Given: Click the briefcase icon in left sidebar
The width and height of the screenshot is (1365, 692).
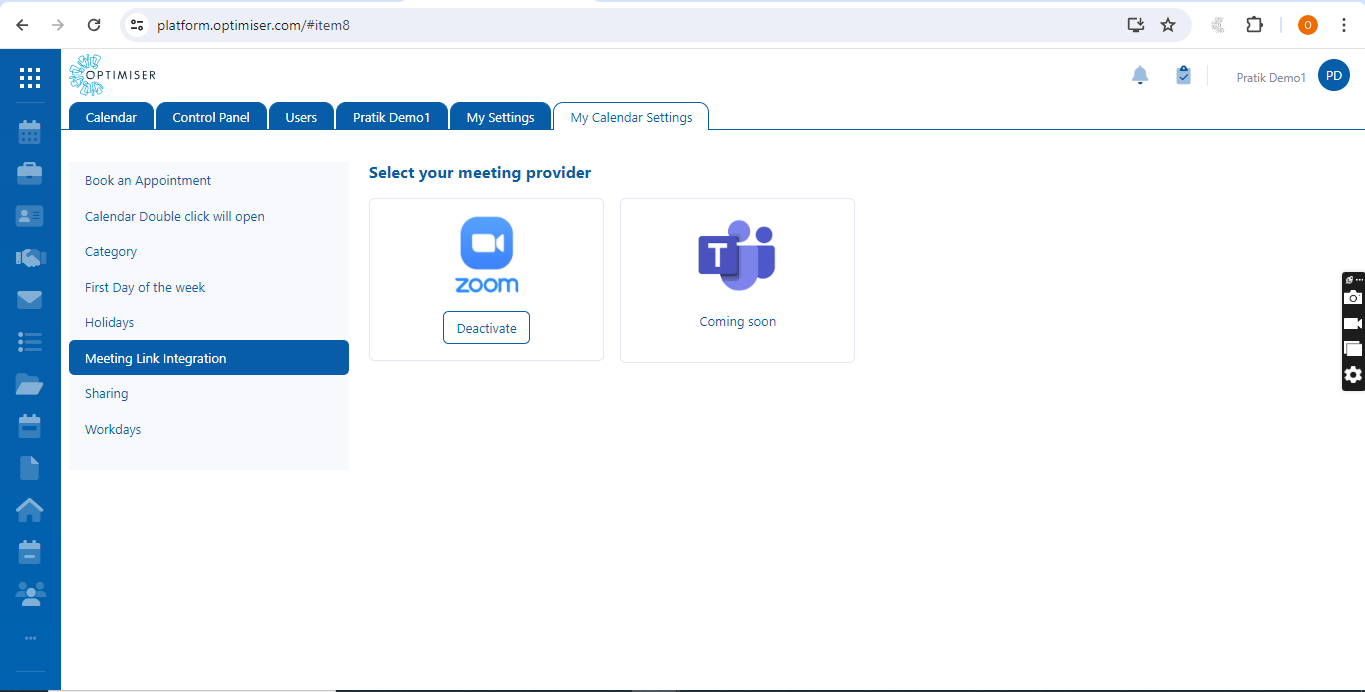Looking at the screenshot, I should pyautogui.click(x=30, y=174).
